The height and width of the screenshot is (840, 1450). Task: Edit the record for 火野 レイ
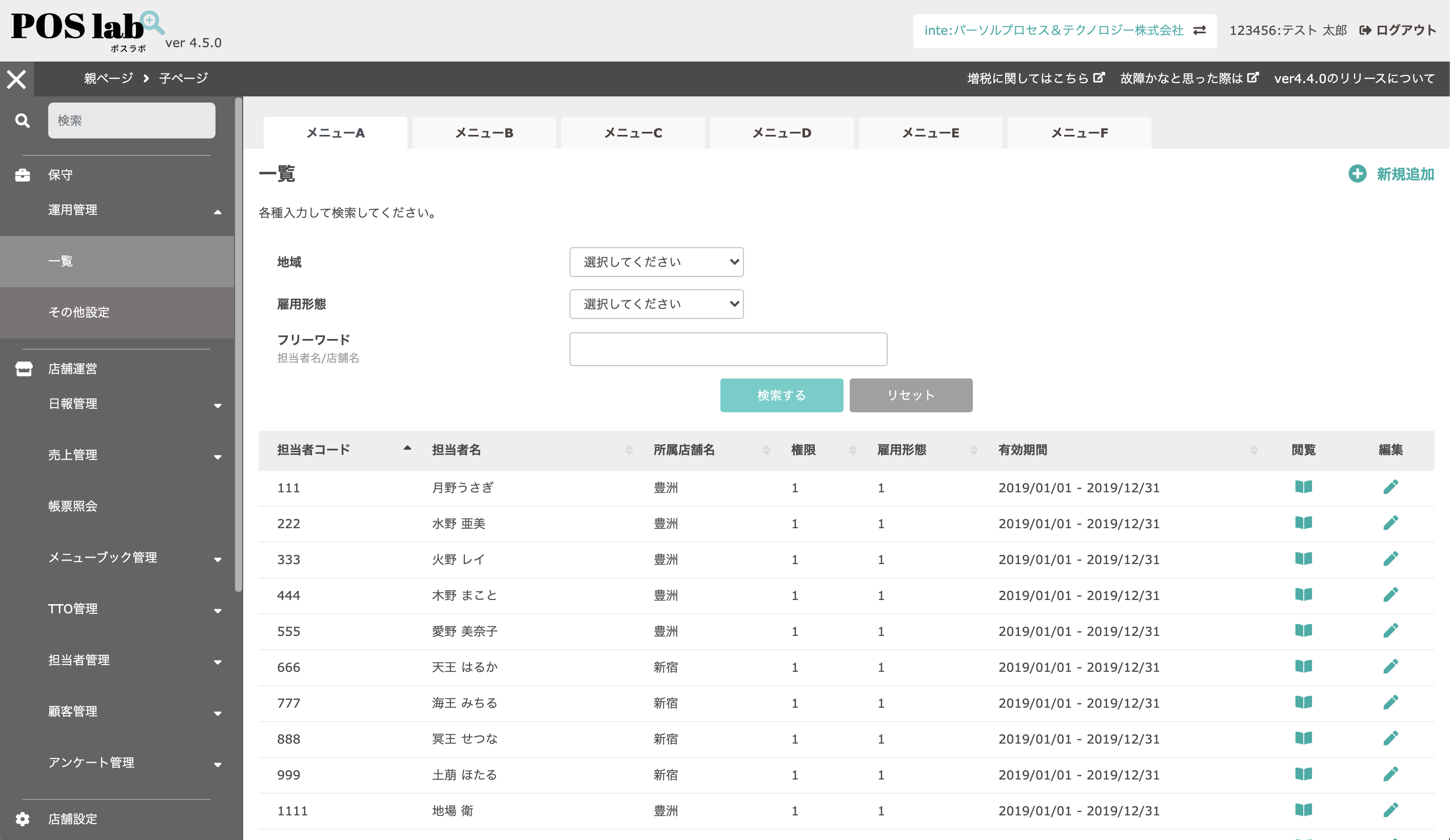[1390, 559]
